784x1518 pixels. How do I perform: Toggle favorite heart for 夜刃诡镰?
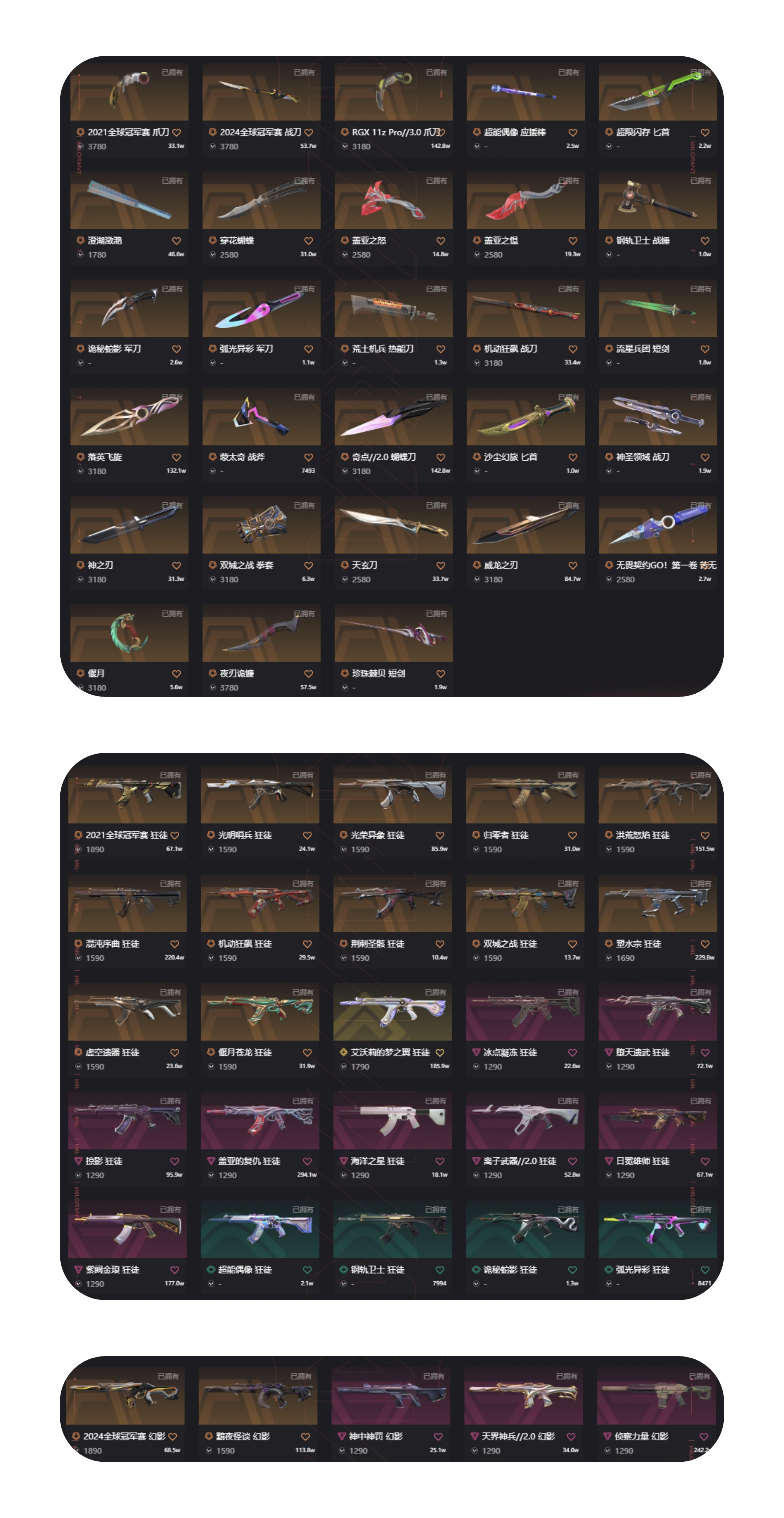click(x=309, y=674)
